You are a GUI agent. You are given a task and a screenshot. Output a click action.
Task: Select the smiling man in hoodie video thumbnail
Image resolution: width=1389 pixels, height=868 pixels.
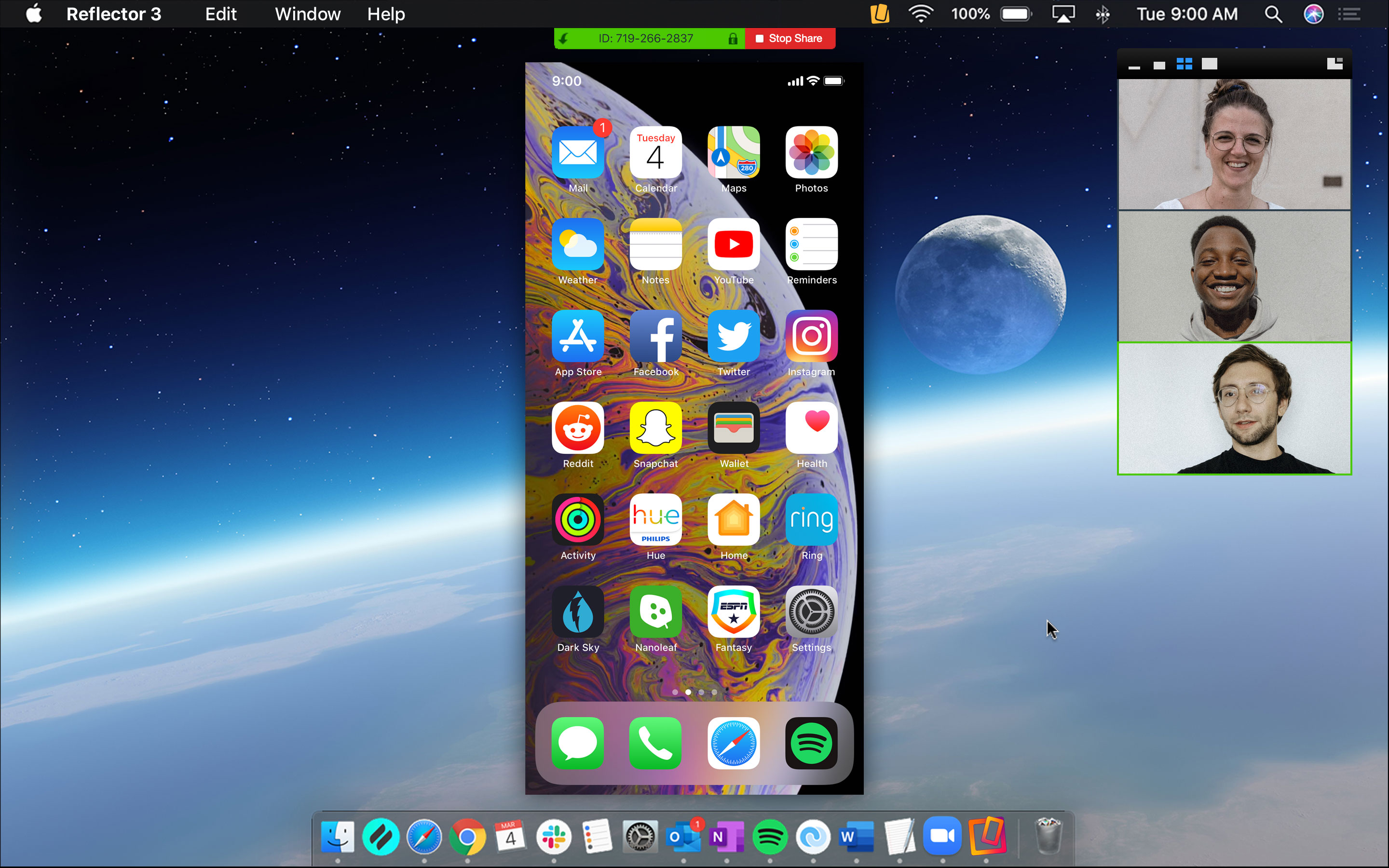click(1234, 276)
